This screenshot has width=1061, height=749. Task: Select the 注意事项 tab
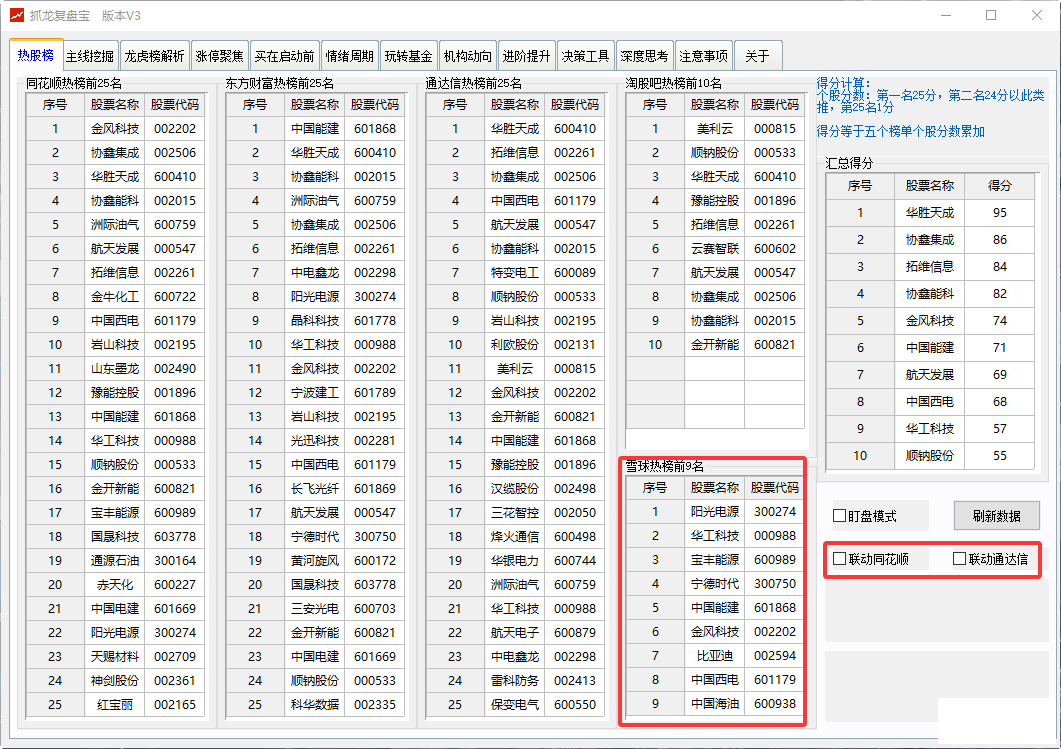pyautogui.click(x=704, y=56)
